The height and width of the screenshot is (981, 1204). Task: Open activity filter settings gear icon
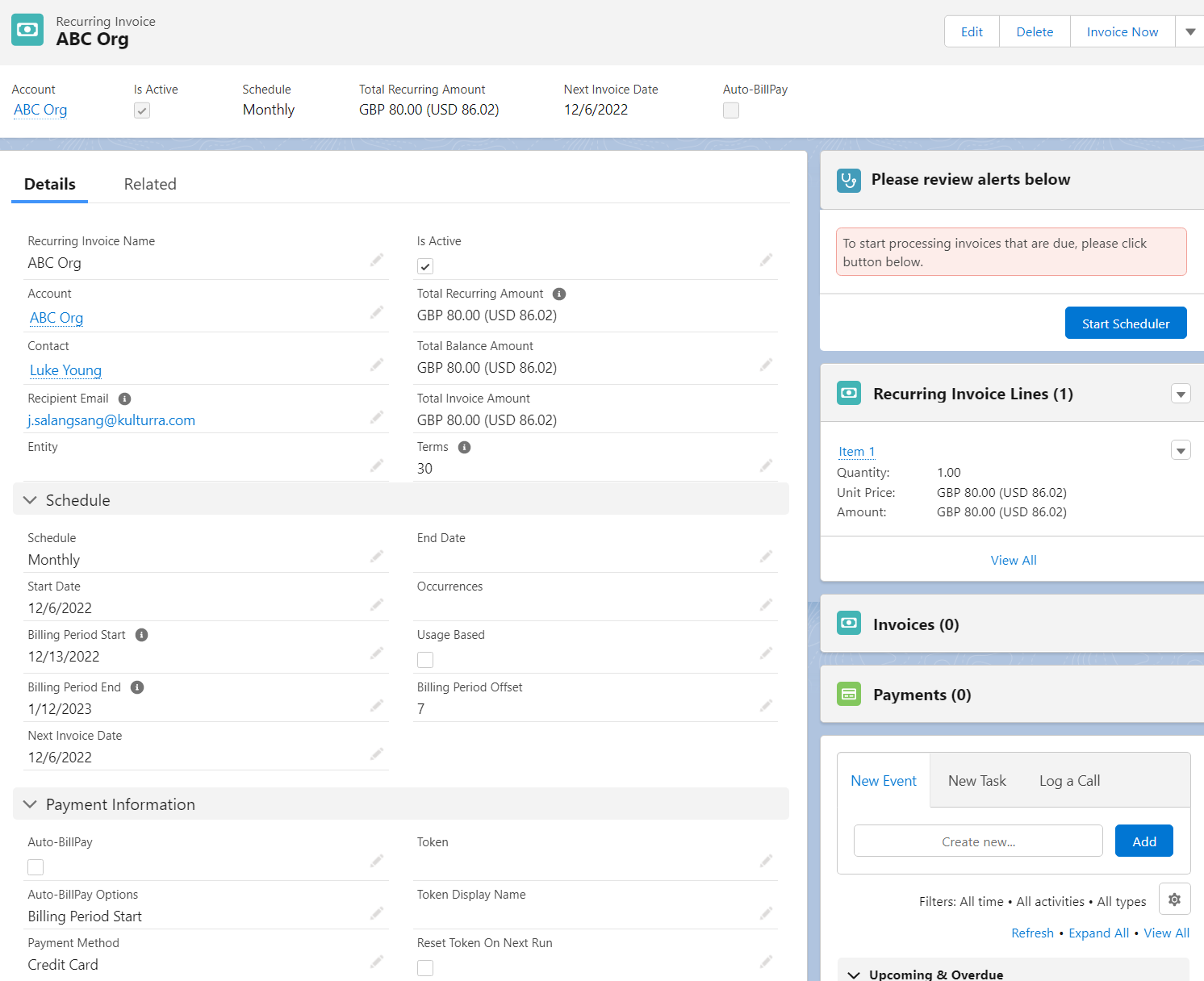coord(1174,900)
